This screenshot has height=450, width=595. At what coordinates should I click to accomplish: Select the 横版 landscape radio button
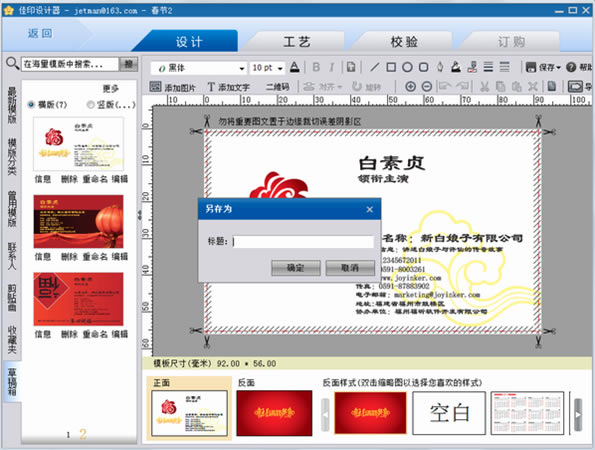pos(31,104)
